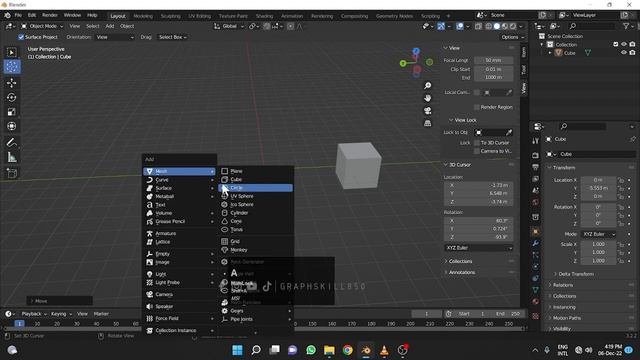Image resolution: width=640 pixels, height=360 pixels.
Task: Enable Lock To 3D Cursor checkbox
Action: pos(477,143)
